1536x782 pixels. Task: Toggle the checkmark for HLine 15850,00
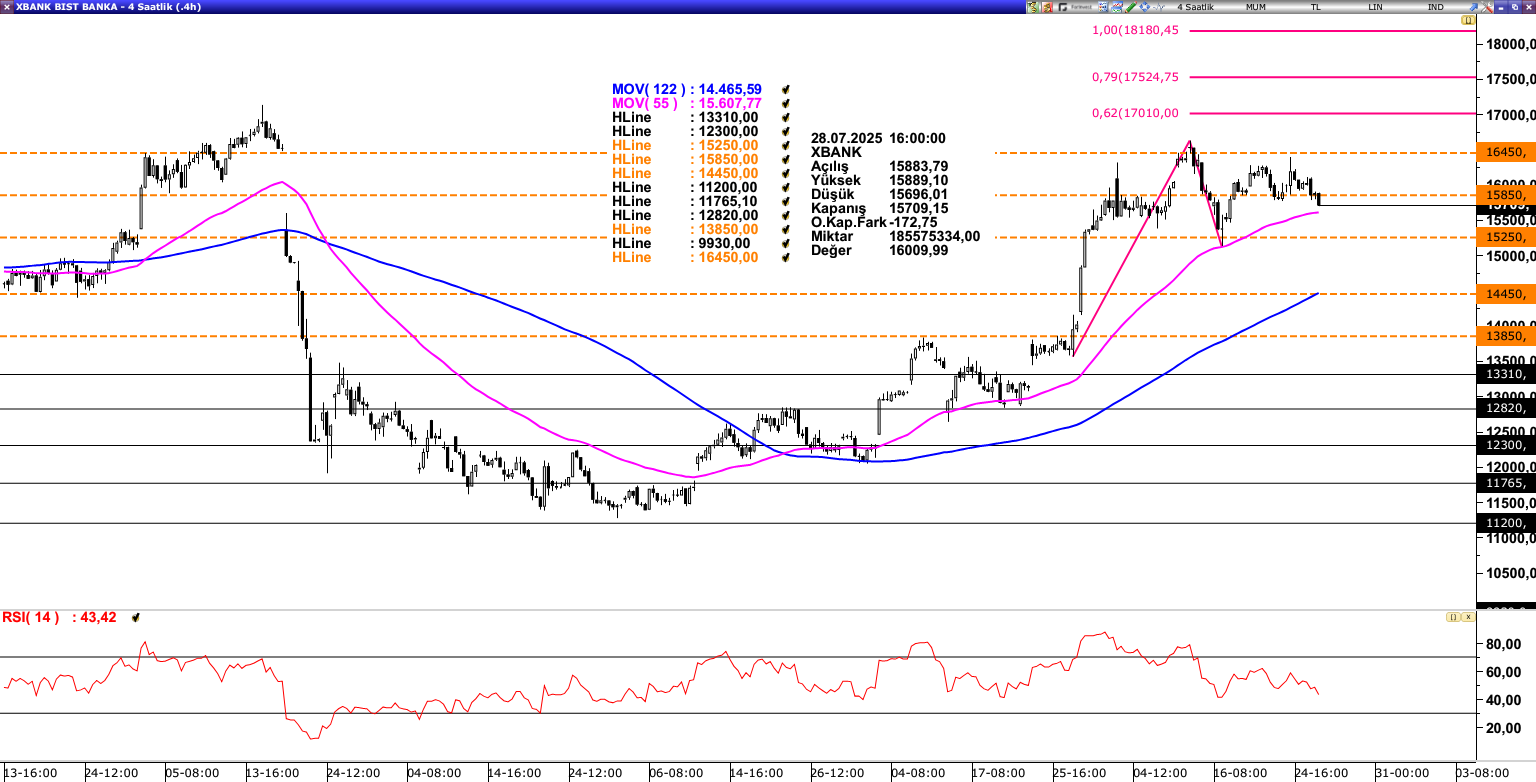[786, 159]
